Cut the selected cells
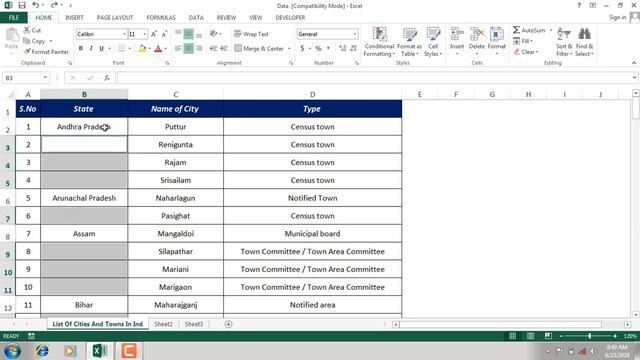The image size is (640, 360). 32,30
